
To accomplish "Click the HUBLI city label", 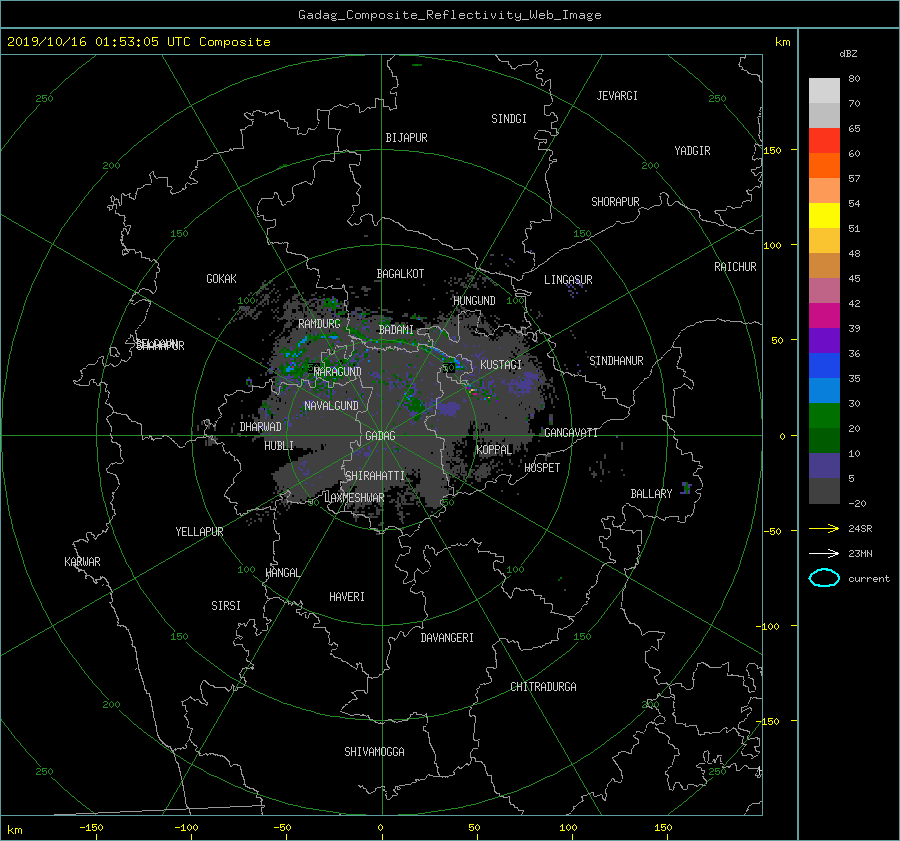I will pyautogui.click(x=279, y=446).
